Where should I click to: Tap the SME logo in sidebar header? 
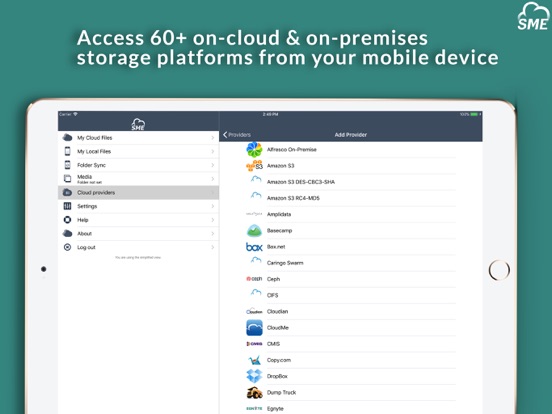tap(138, 124)
